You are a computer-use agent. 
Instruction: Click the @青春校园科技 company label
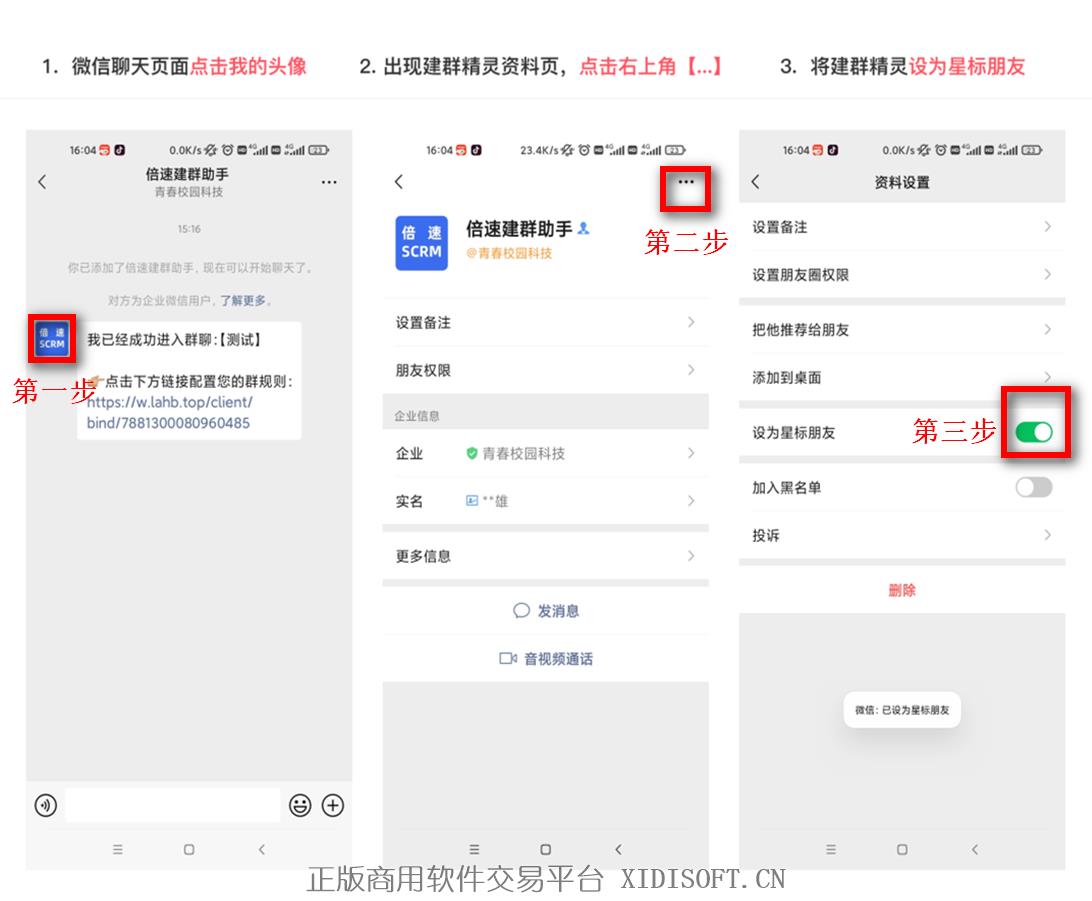509,253
